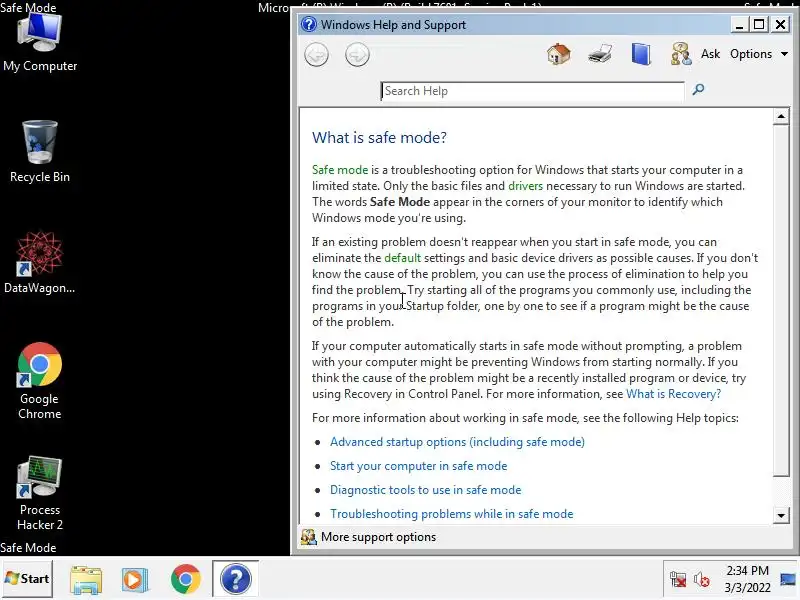The width and height of the screenshot is (800, 600).
Task: Click the help pane scroll down arrow
Action: click(x=781, y=515)
